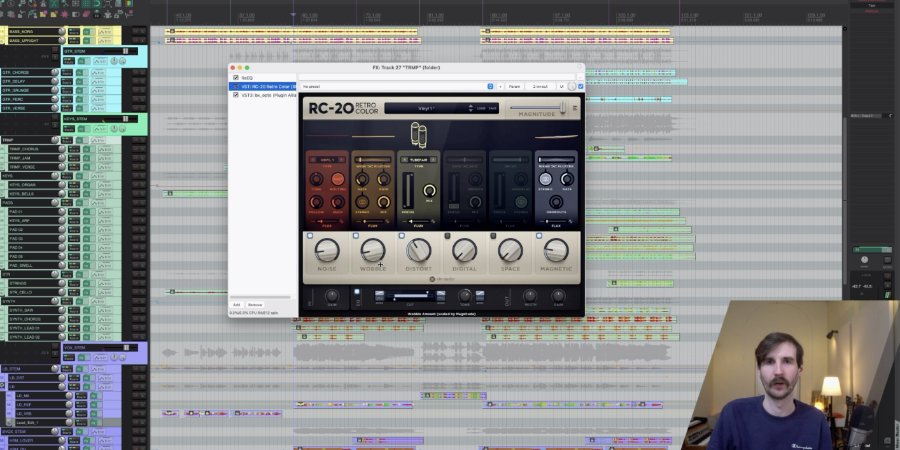Toggle the bx_opto plugin checkbox
Screen dimensions: 900x450
(236, 95)
